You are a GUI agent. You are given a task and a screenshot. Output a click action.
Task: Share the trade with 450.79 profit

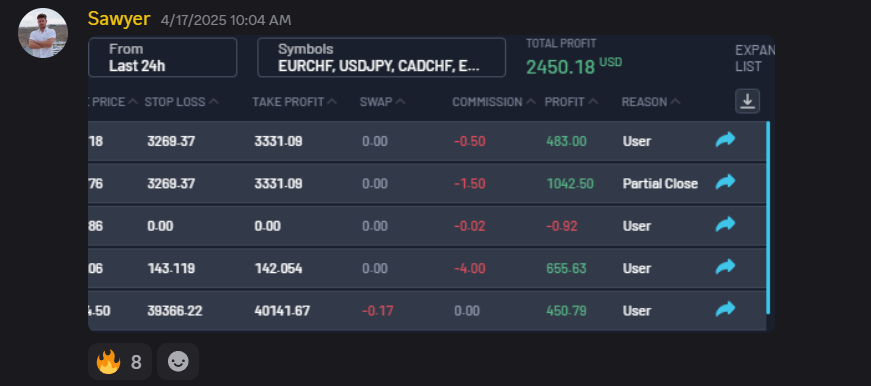725,310
